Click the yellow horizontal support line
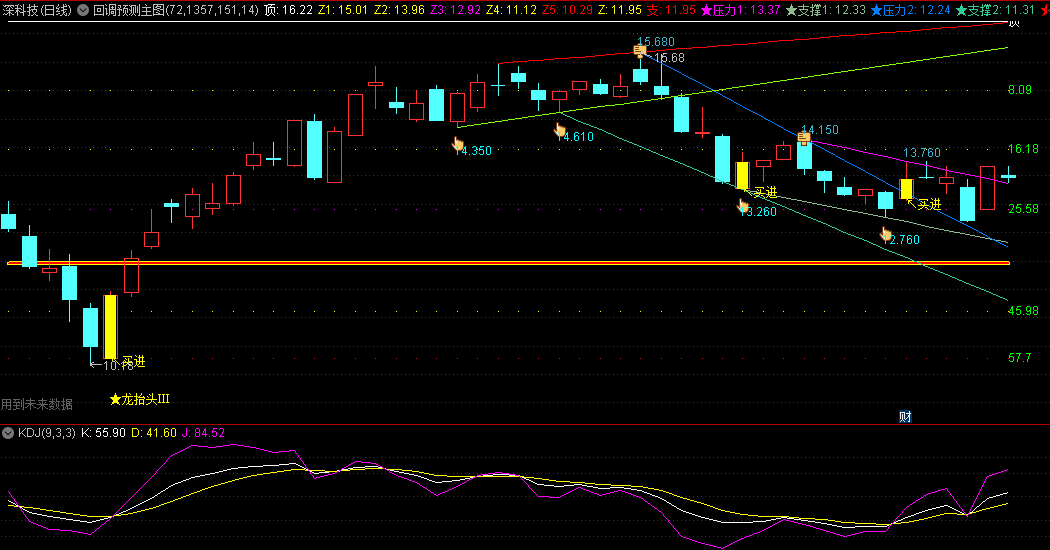 tap(508, 263)
